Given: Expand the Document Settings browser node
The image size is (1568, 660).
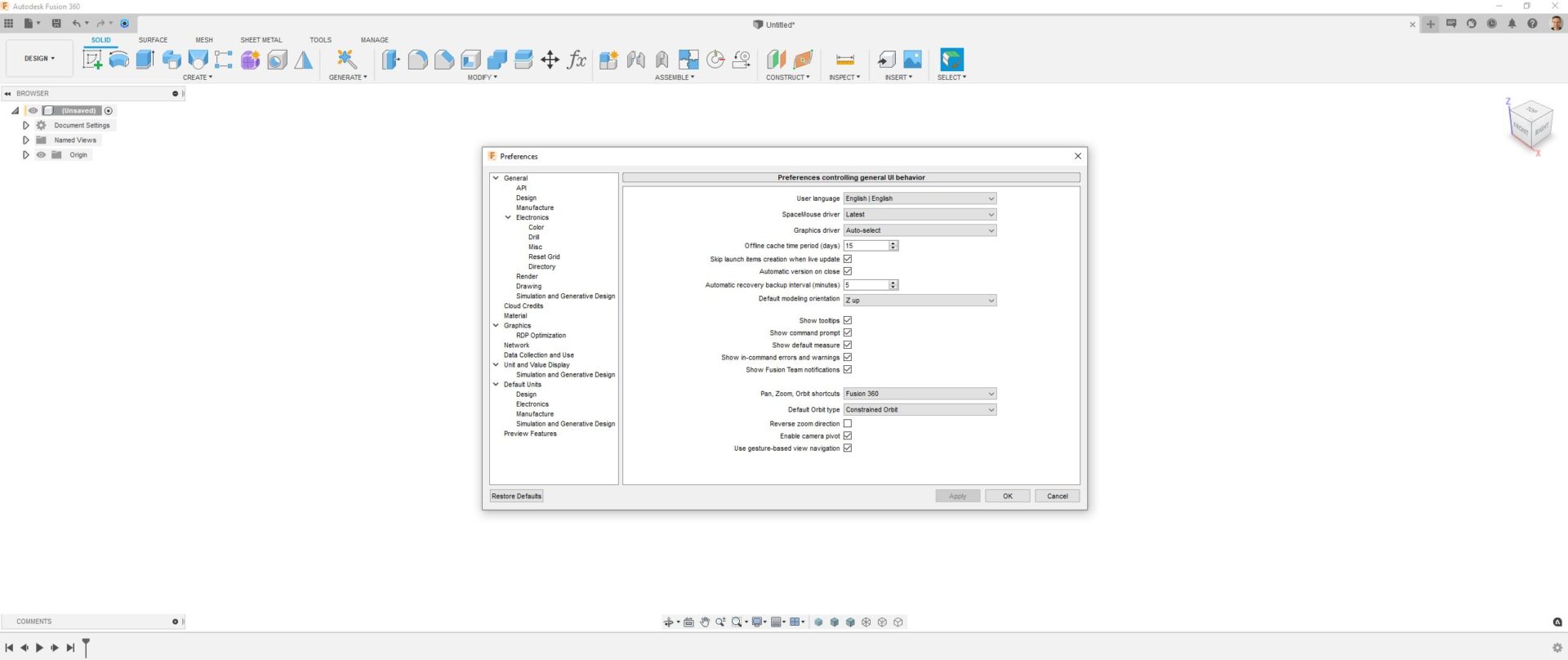Looking at the screenshot, I should (x=26, y=126).
